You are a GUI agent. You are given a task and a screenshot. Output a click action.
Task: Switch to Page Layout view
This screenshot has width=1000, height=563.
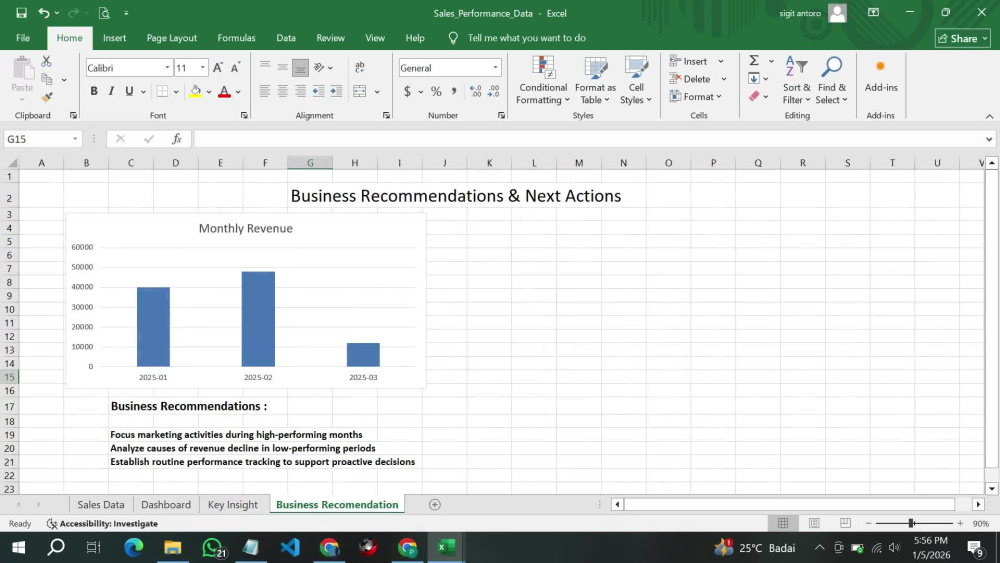814,523
